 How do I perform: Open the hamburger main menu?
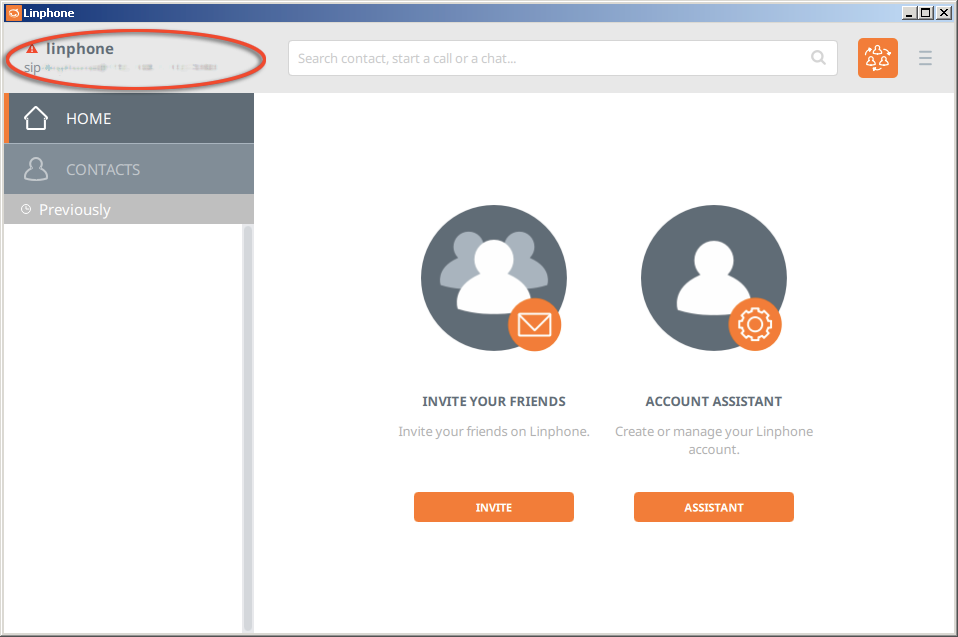point(925,58)
